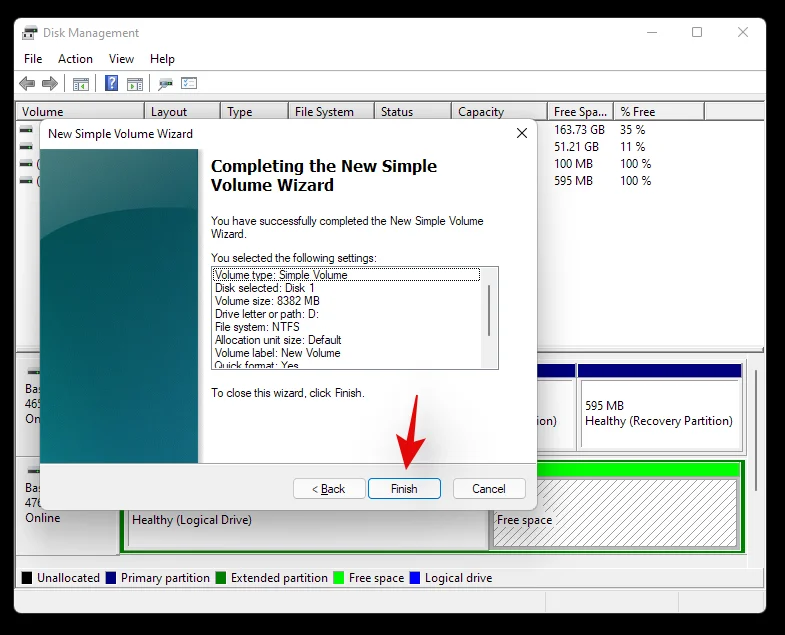Click the Extended partition legend swatch

click(x=221, y=578)
